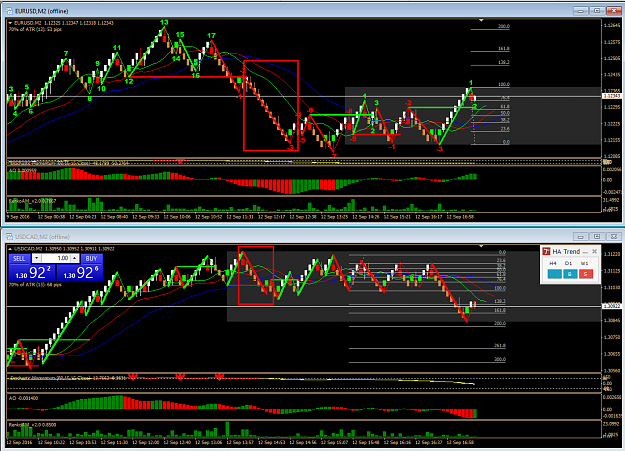Click the HA Trend panel logo icon

[546, 252]
